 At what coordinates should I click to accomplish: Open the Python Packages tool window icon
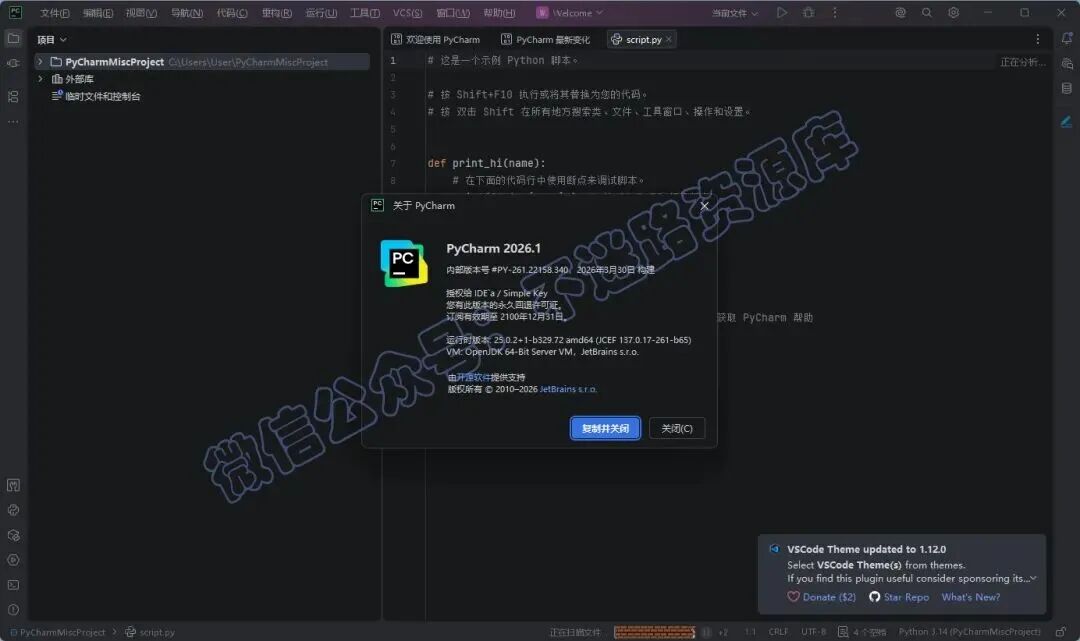click(x=13, y=535)
